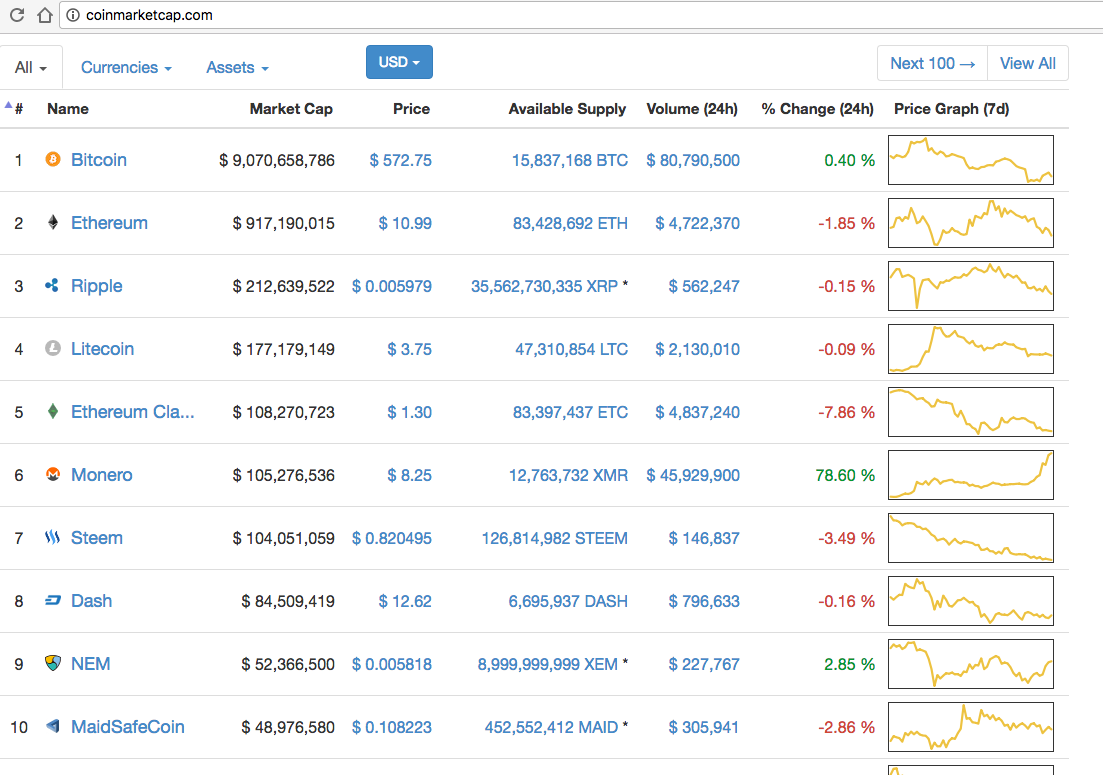1103x775 pixels.
Task: Click the MaidSafeCoin logo icon
Action: click(53, 726)
